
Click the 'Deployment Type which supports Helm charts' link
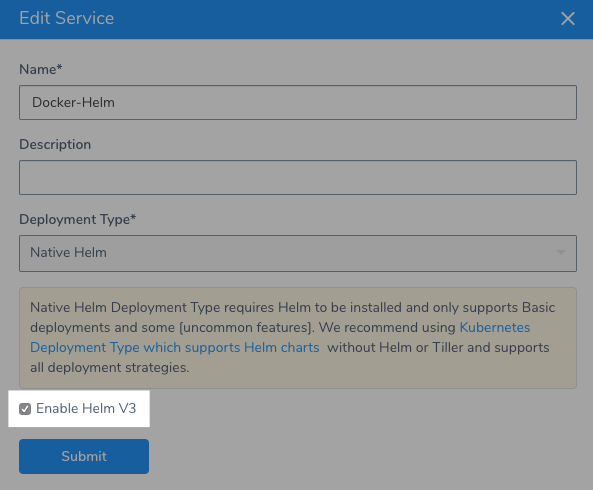click(x=175, y=347)
